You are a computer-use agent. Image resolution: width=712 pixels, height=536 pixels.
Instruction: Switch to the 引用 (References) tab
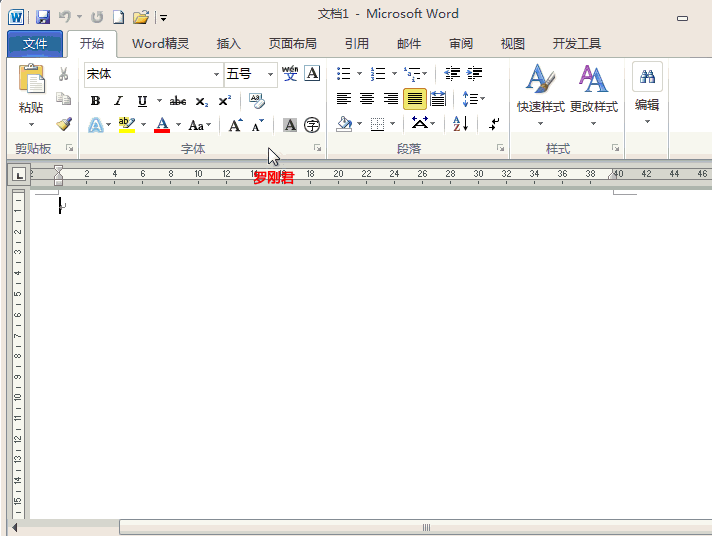point(356,44)
